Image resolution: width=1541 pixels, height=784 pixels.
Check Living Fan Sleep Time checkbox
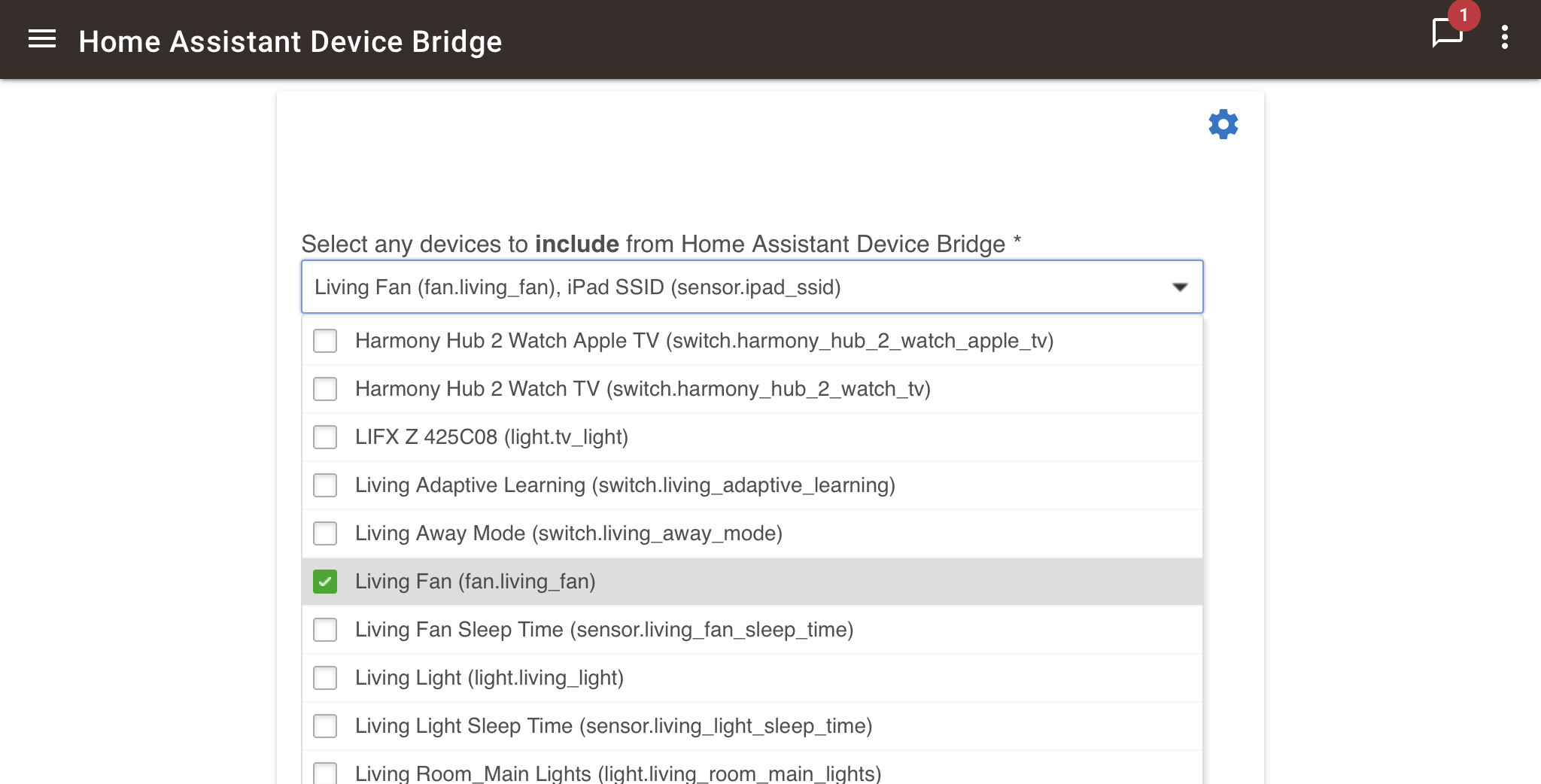pyautogui.click(x=325, y=630)
